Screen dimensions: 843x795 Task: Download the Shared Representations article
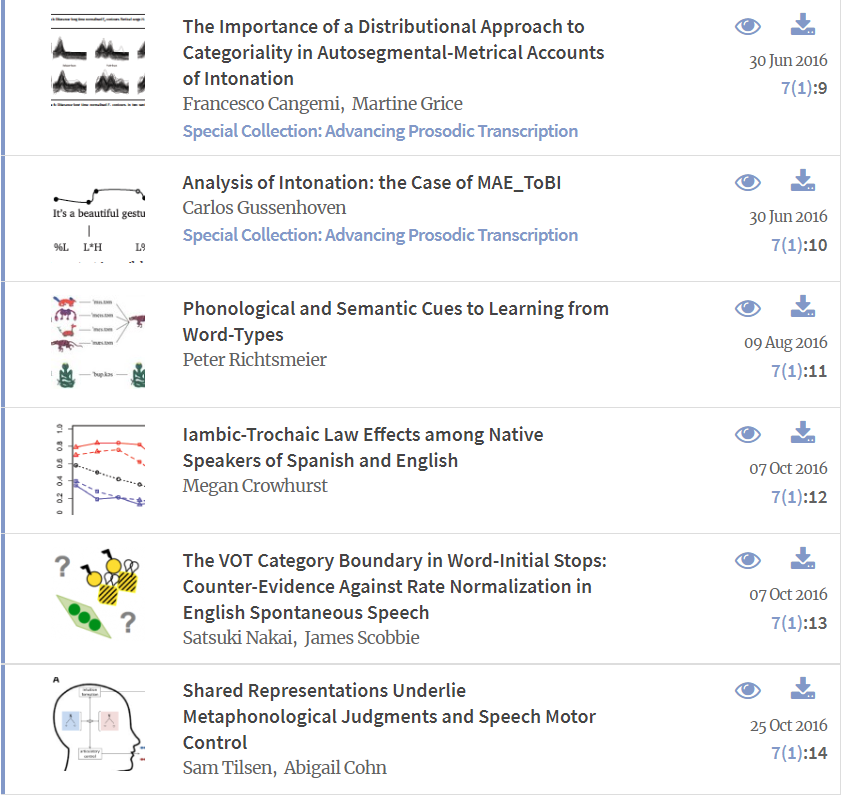point(803,689)
